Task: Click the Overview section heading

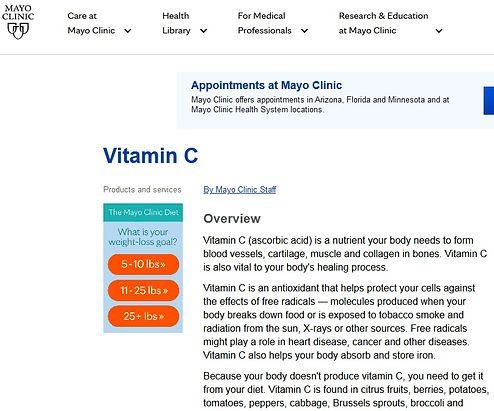Action: [232, 219]
